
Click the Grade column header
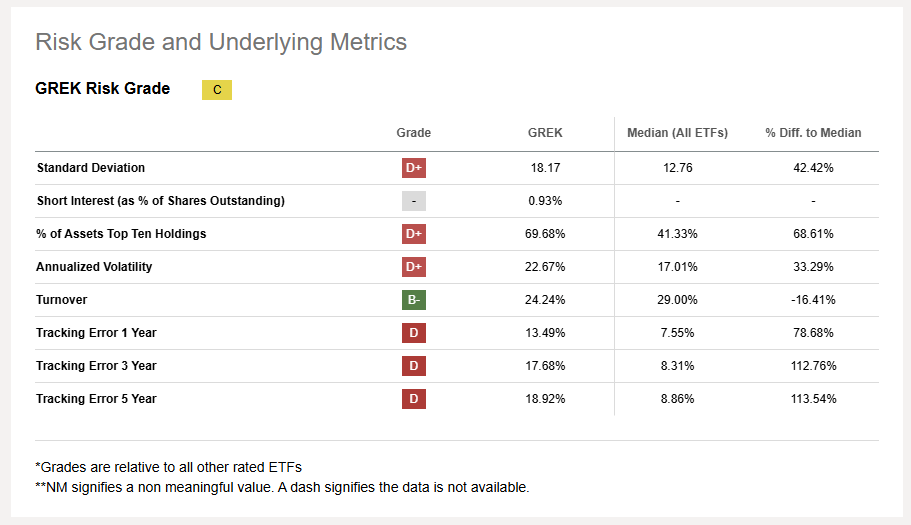point(414,133)
